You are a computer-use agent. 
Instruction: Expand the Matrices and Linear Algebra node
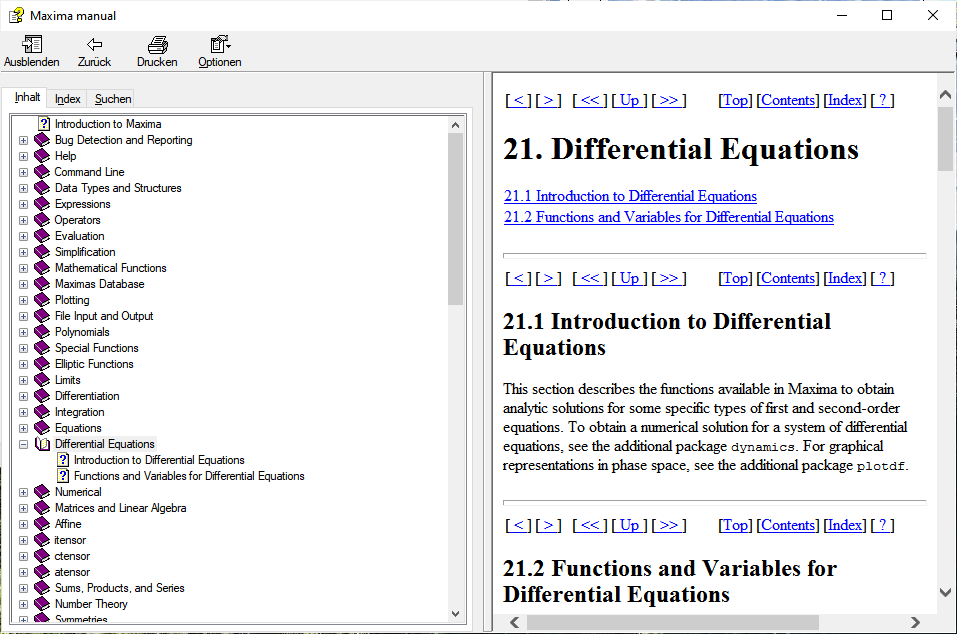tap(24, 508)
